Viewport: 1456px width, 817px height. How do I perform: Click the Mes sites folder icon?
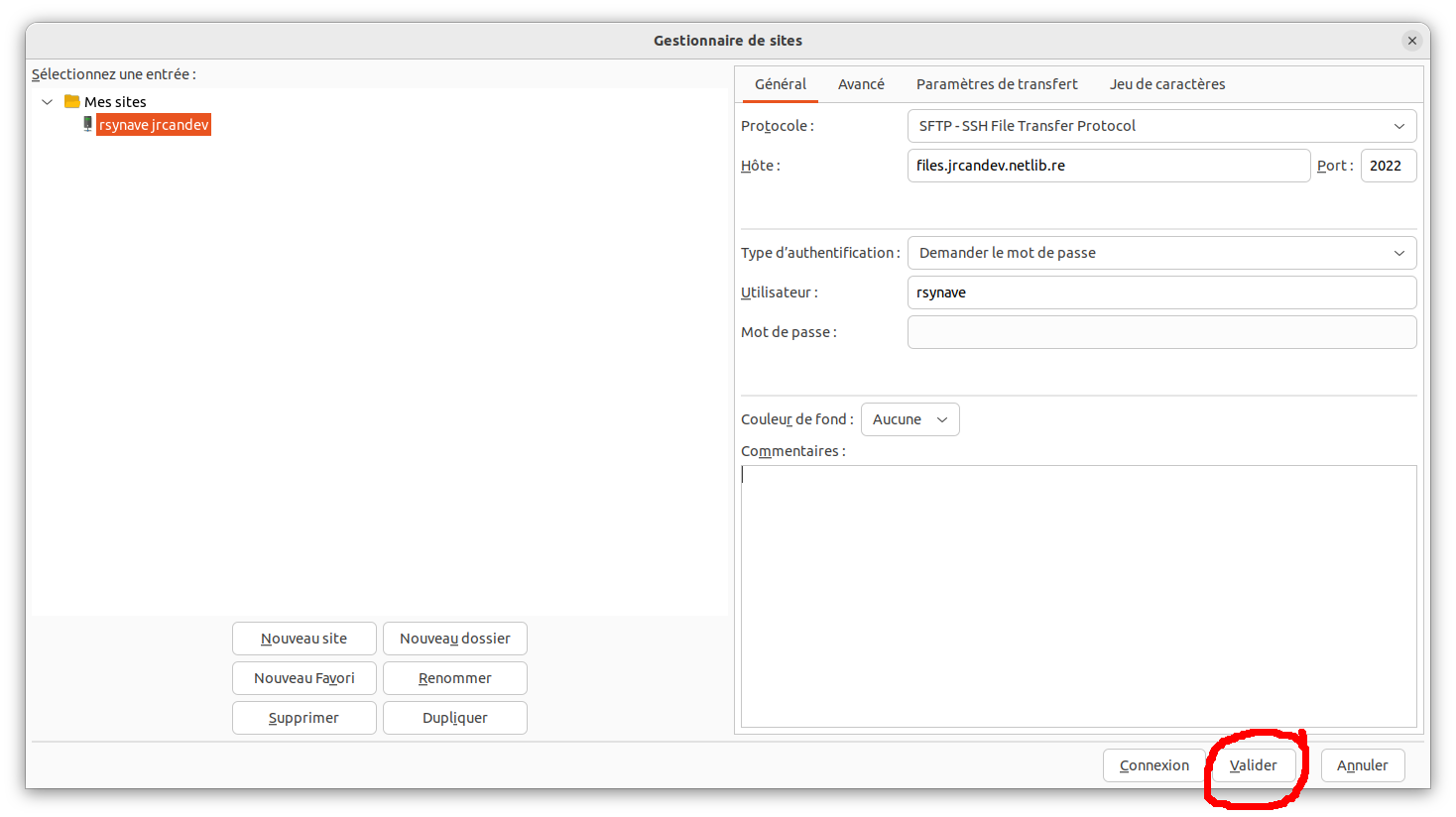click(x=71, y=101)
